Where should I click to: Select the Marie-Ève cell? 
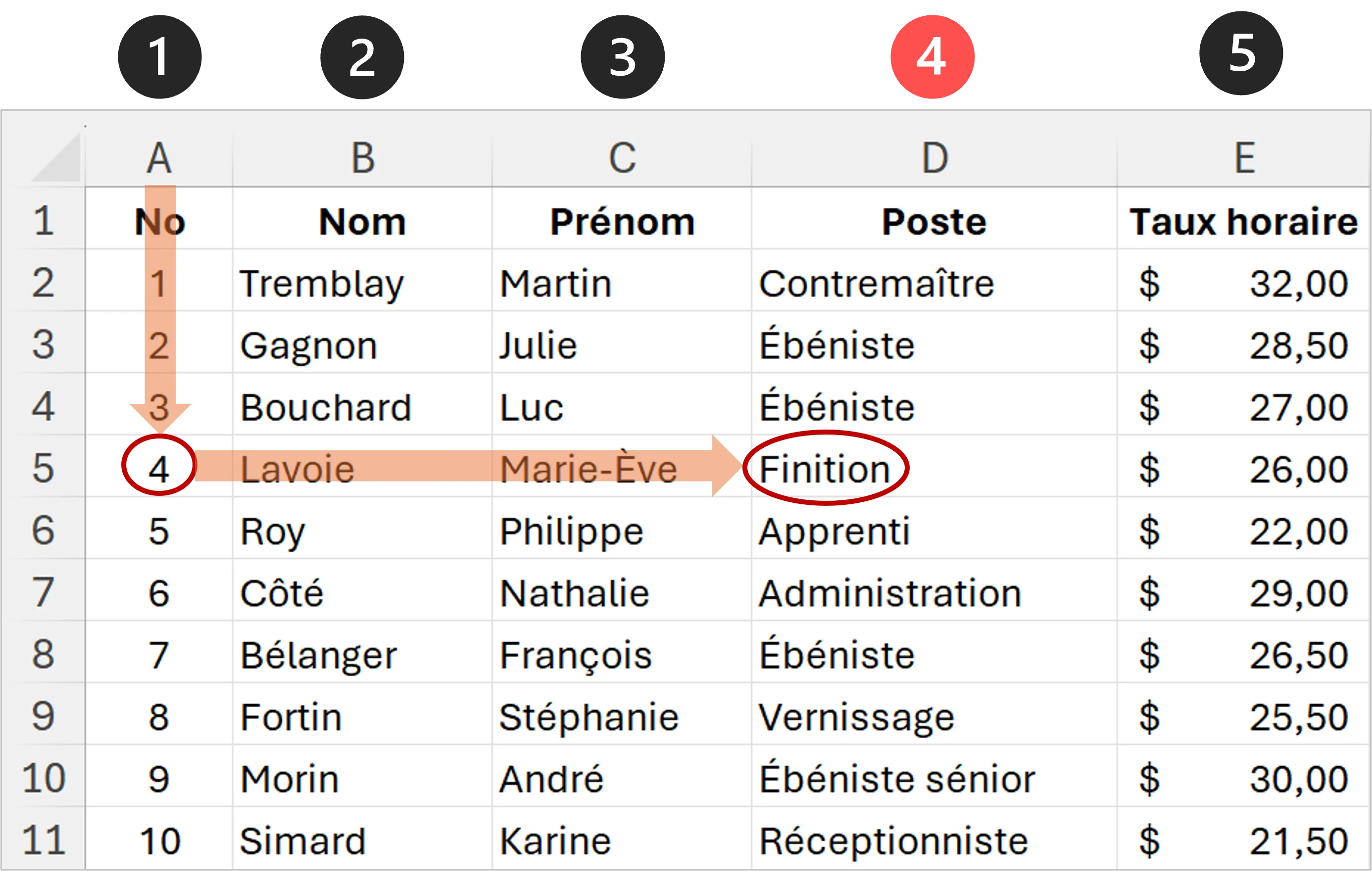point(588,469)
